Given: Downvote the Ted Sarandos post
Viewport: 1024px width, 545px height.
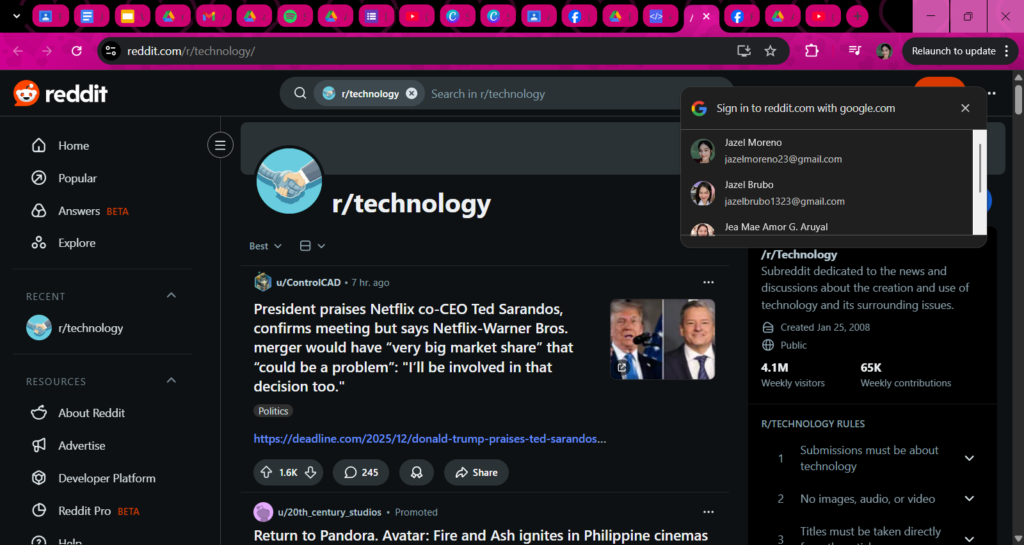Looking at the screenshot, I should pyautogui.click(x=311, y=472).
